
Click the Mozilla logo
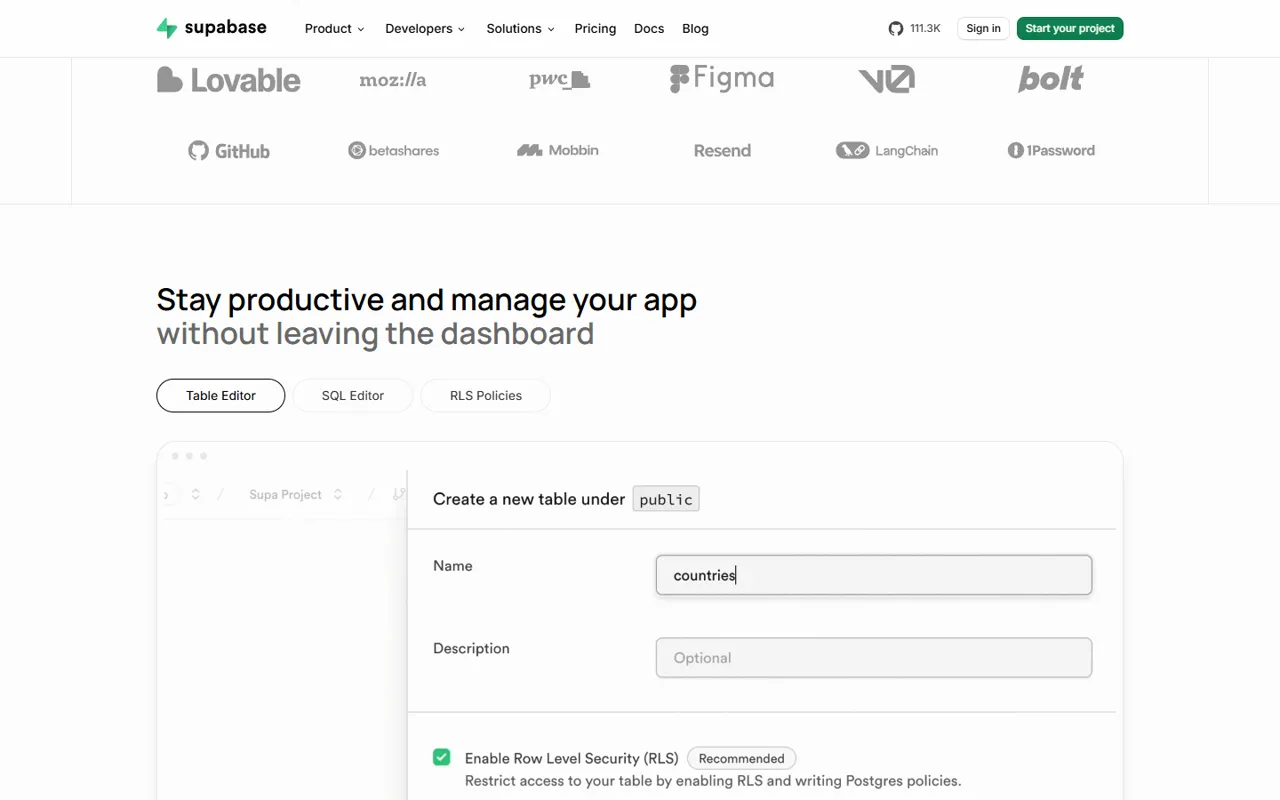tap(393, 80)
